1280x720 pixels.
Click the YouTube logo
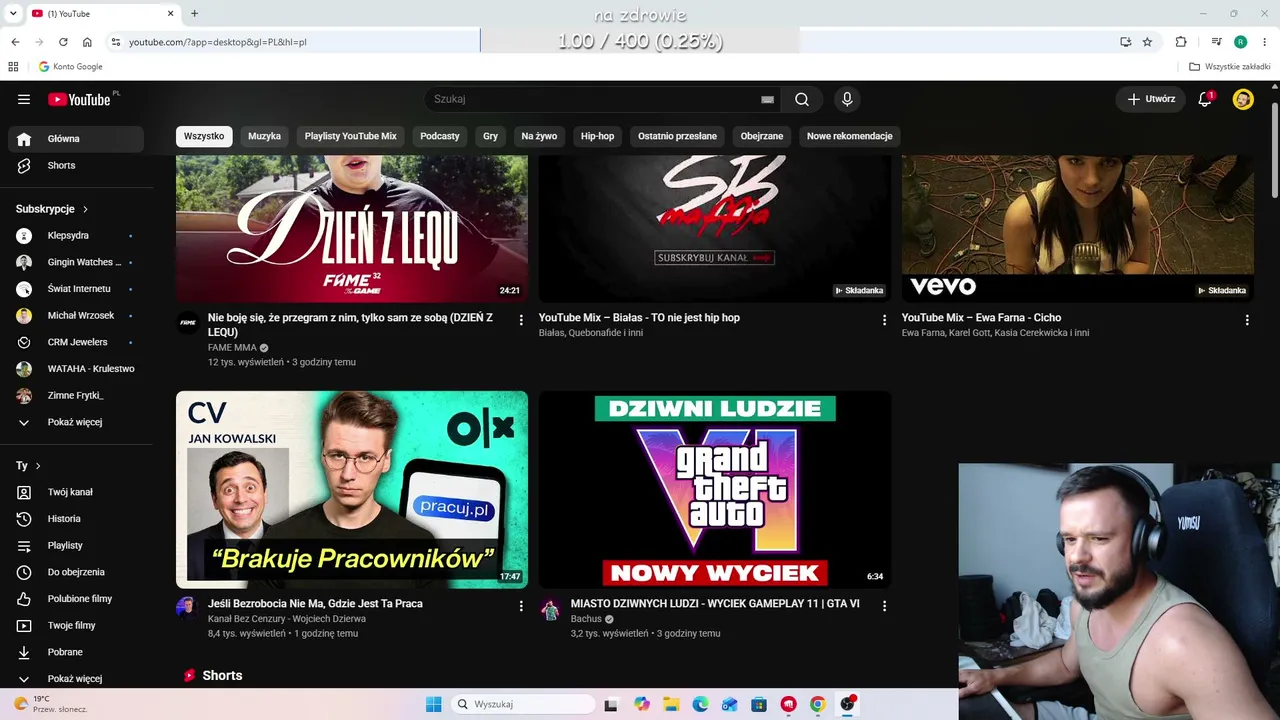(x=79, y=99)
